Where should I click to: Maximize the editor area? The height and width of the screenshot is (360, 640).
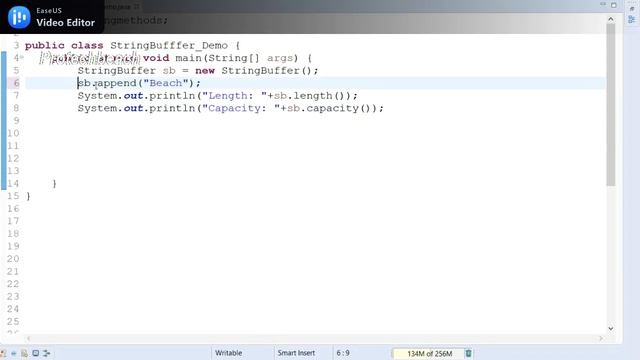tap(613, 5)
